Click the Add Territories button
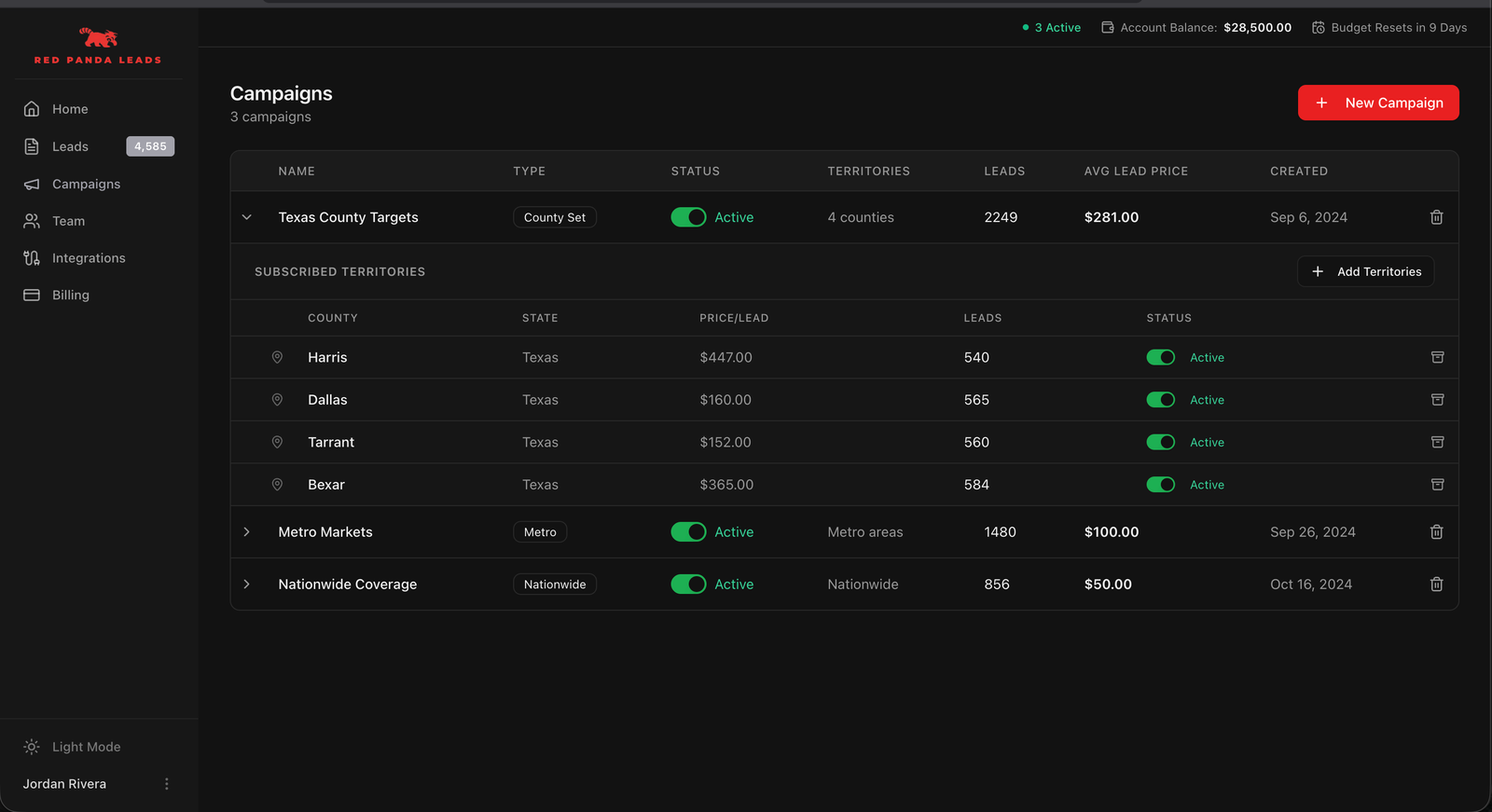This screenshot has width=1492, height=812. 1365,272
